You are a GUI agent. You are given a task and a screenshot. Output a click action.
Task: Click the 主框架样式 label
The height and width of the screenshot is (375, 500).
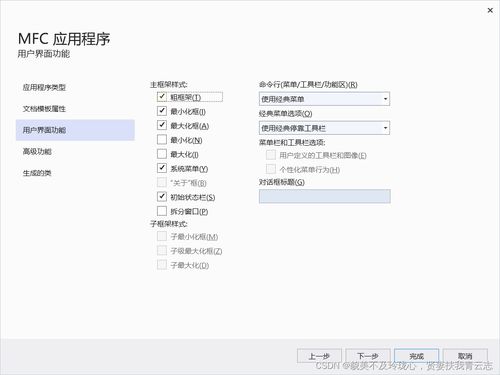click(x=169, y=85)
